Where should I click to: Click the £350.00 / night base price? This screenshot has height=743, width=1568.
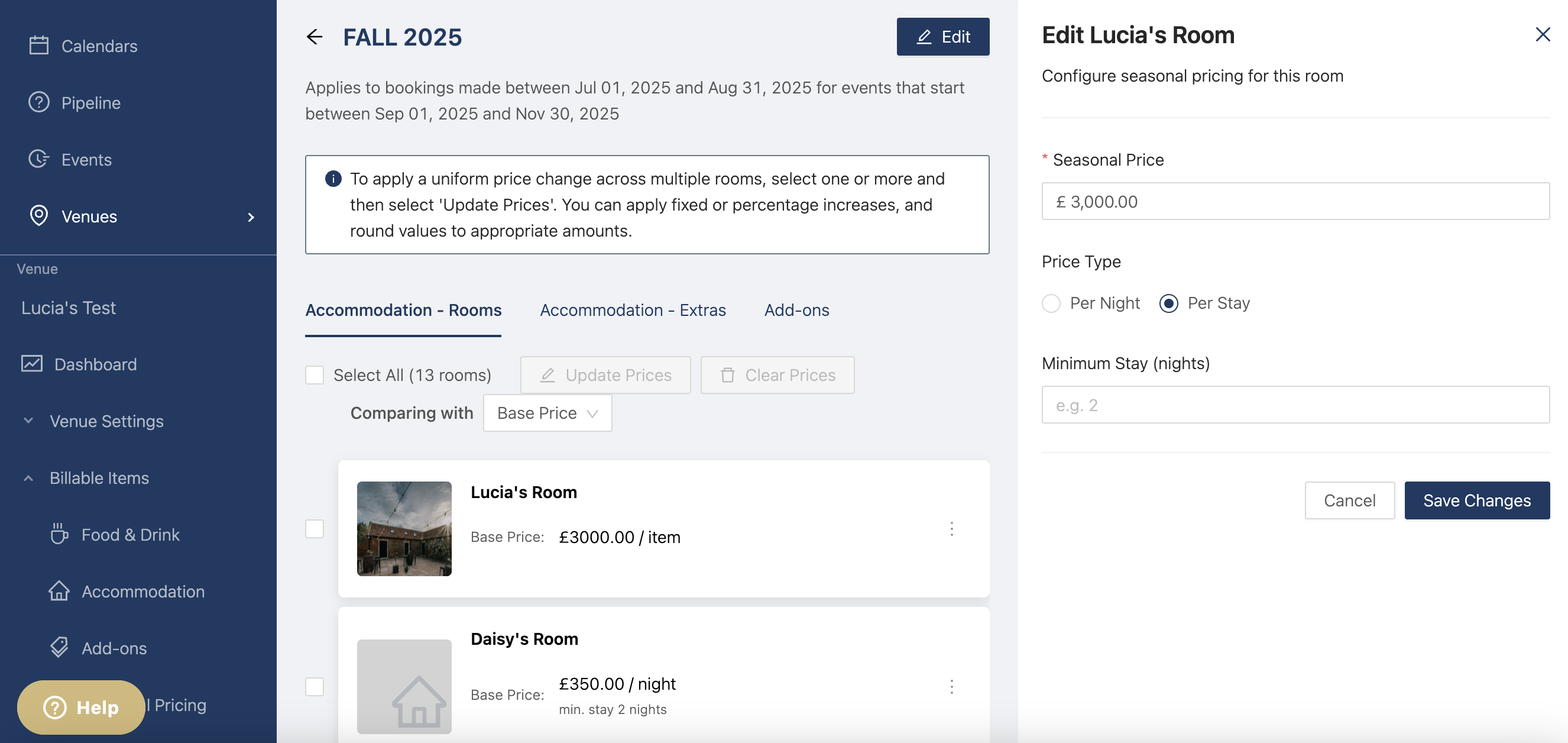(617, 683)
